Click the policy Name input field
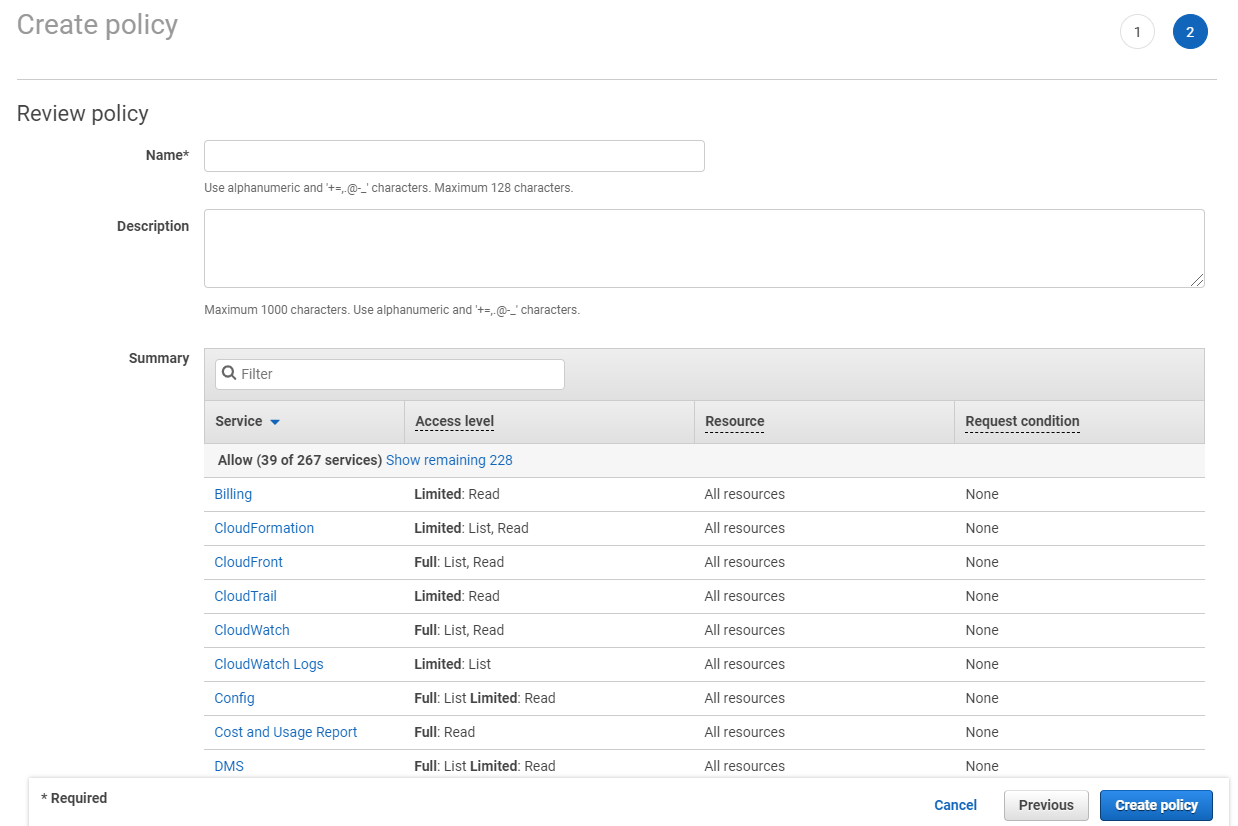Image resolution: width=1238 pixels, height=826 pixels. pos(454,156)
